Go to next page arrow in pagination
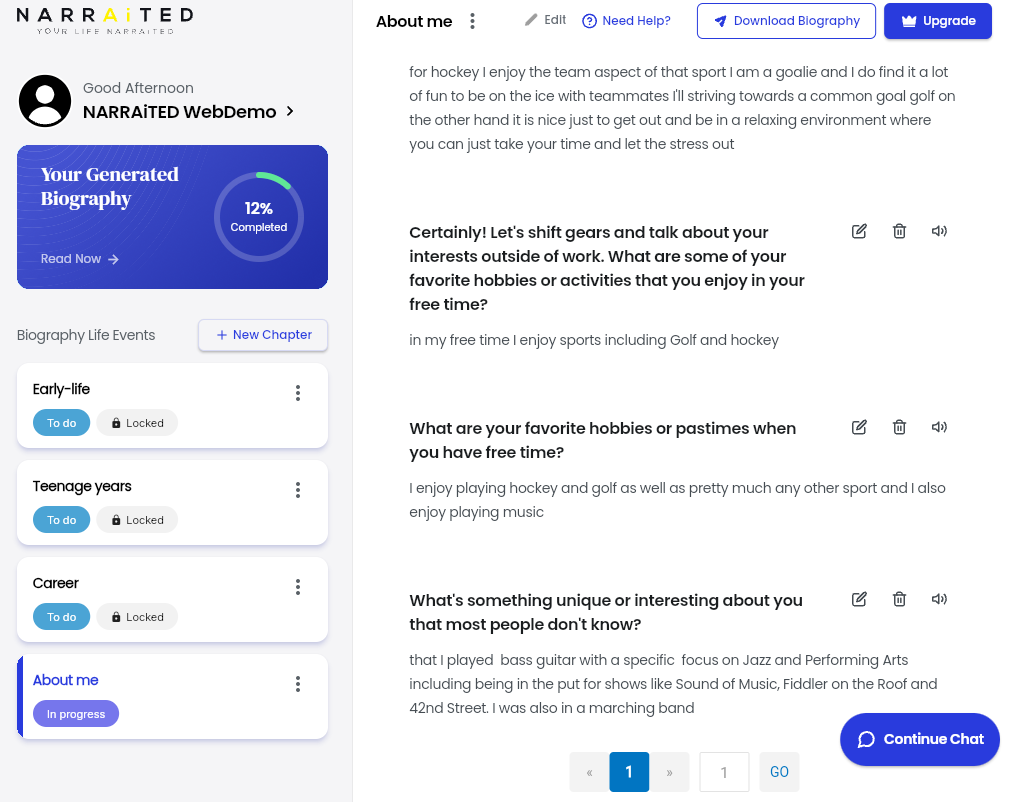Screen dimensions: 1013x802 click(x=669, y=772)
